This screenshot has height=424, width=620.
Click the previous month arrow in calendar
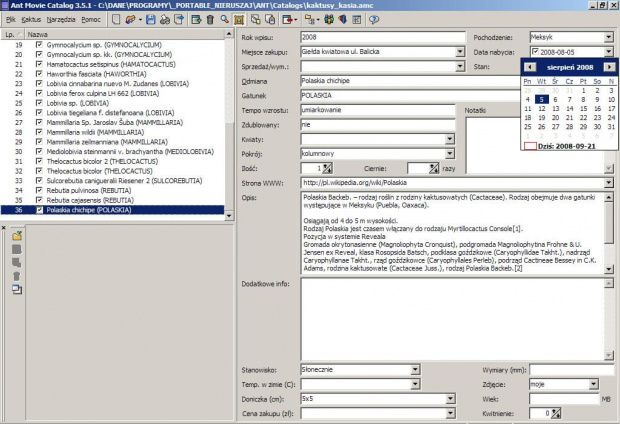[529, 66]
